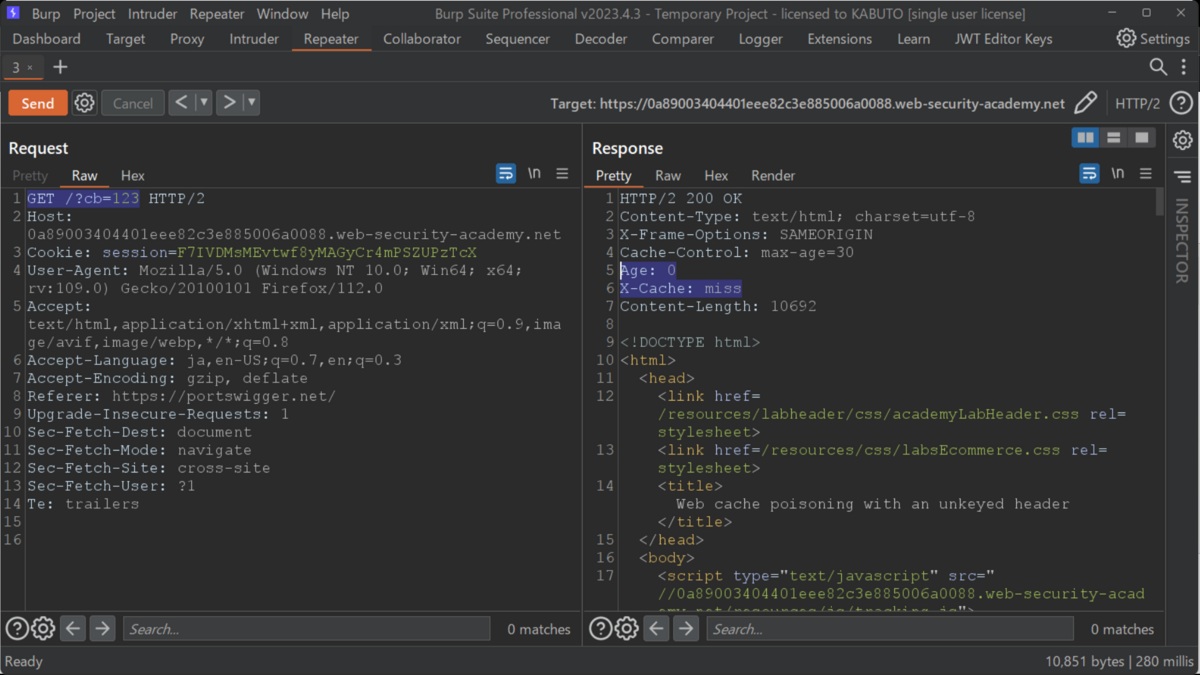The width and height of the screenshot is (1200, 675).
Task: Switch to the Collaborator tab
Action: tap(422, 39)
